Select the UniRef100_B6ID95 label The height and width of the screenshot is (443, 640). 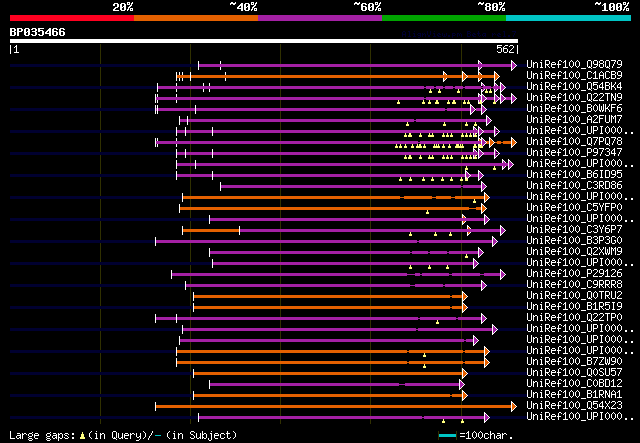tap(574, 174)
